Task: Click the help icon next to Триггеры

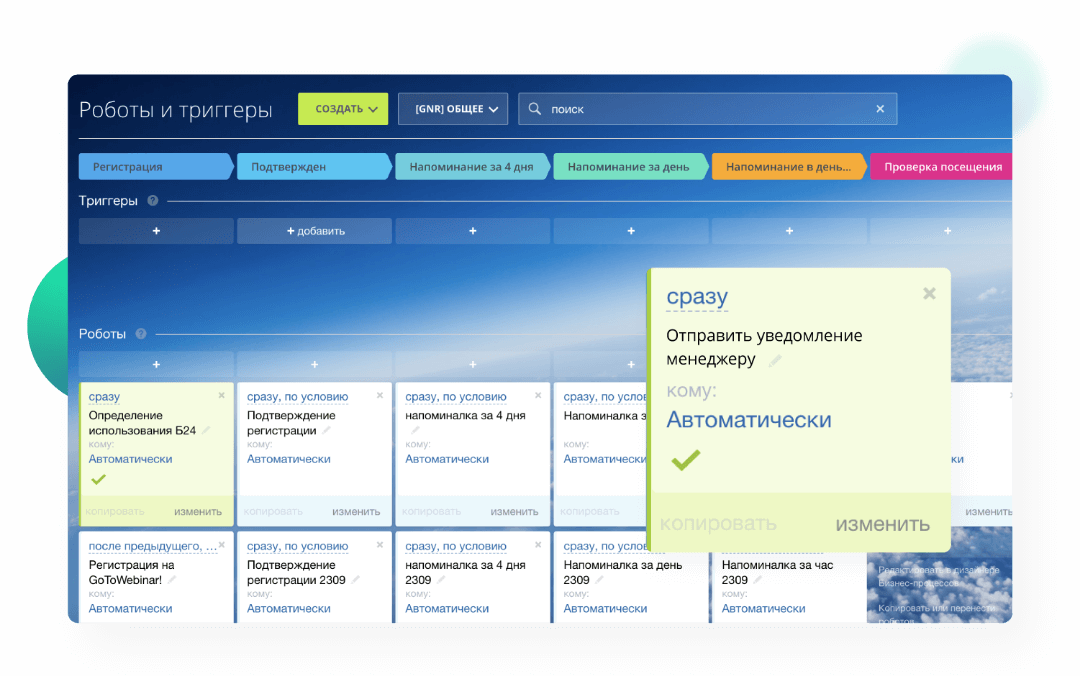Action: 153,201
